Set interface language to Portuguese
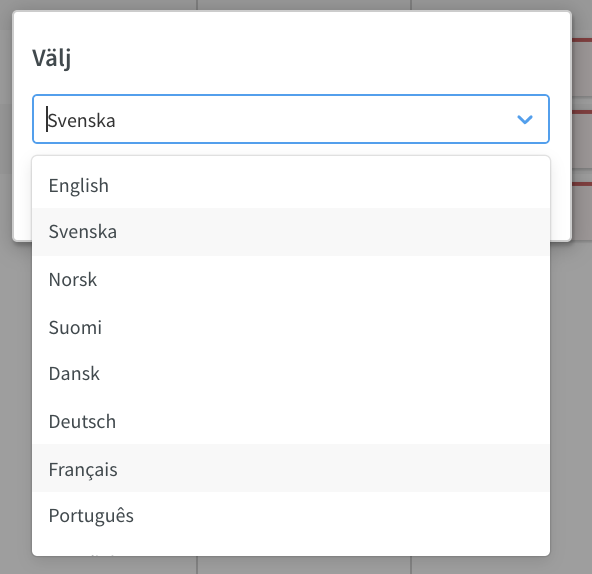 (x=291, y=515)
